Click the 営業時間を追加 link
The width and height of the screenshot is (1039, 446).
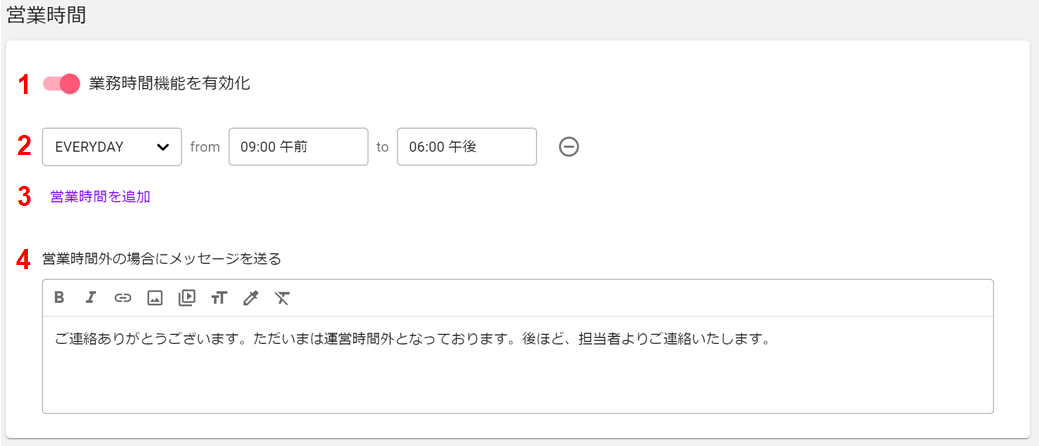(x=101, y=197)
